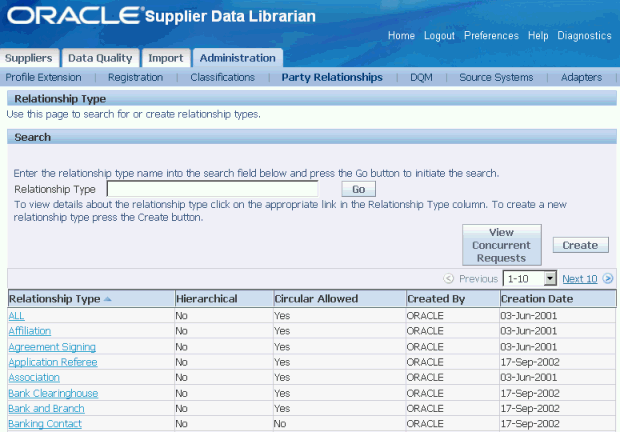The width and height of the screenshot is (620, 432).
Task: Click the ORACLE creator in ALL row
Action: pos(425,316)
